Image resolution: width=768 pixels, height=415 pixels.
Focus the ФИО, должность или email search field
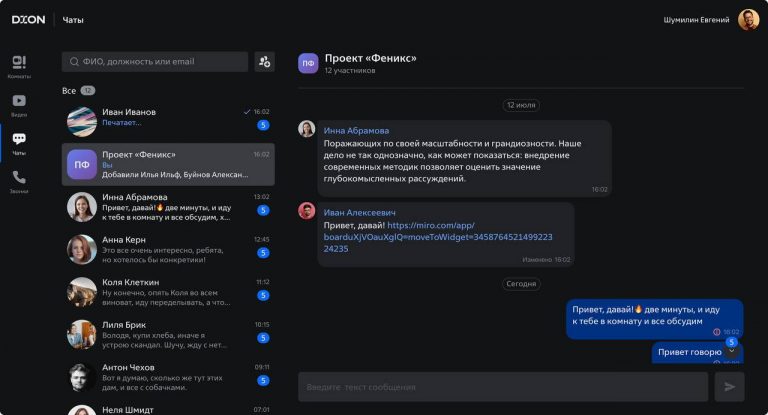point(155,62)
